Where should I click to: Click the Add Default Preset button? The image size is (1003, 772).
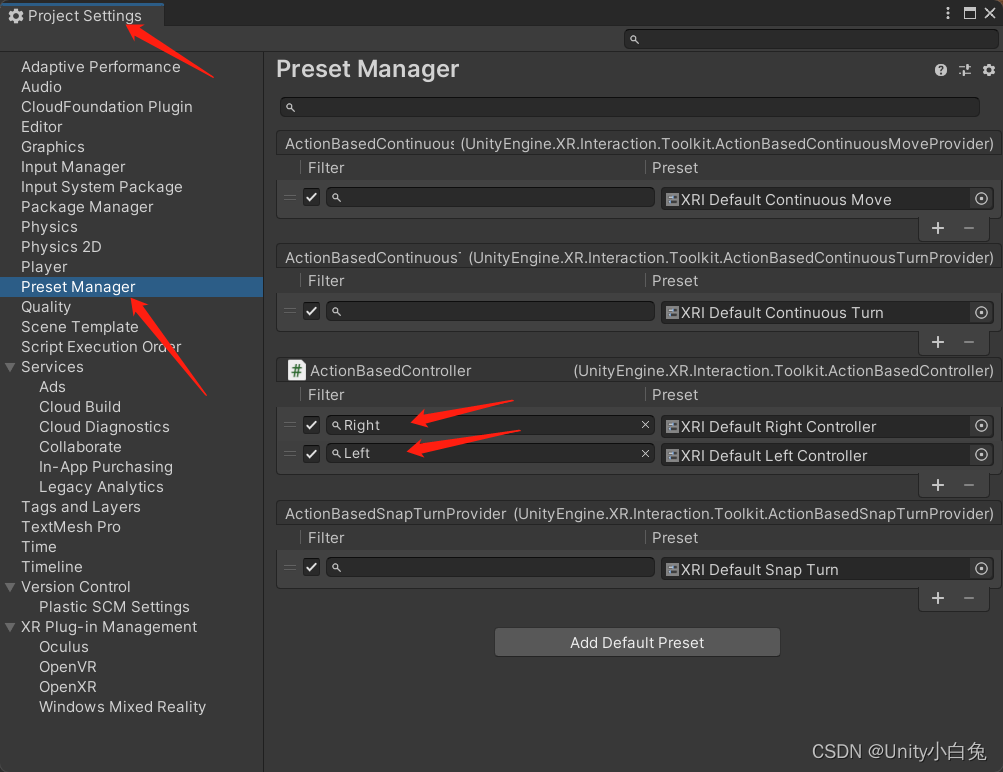(637, 642)
